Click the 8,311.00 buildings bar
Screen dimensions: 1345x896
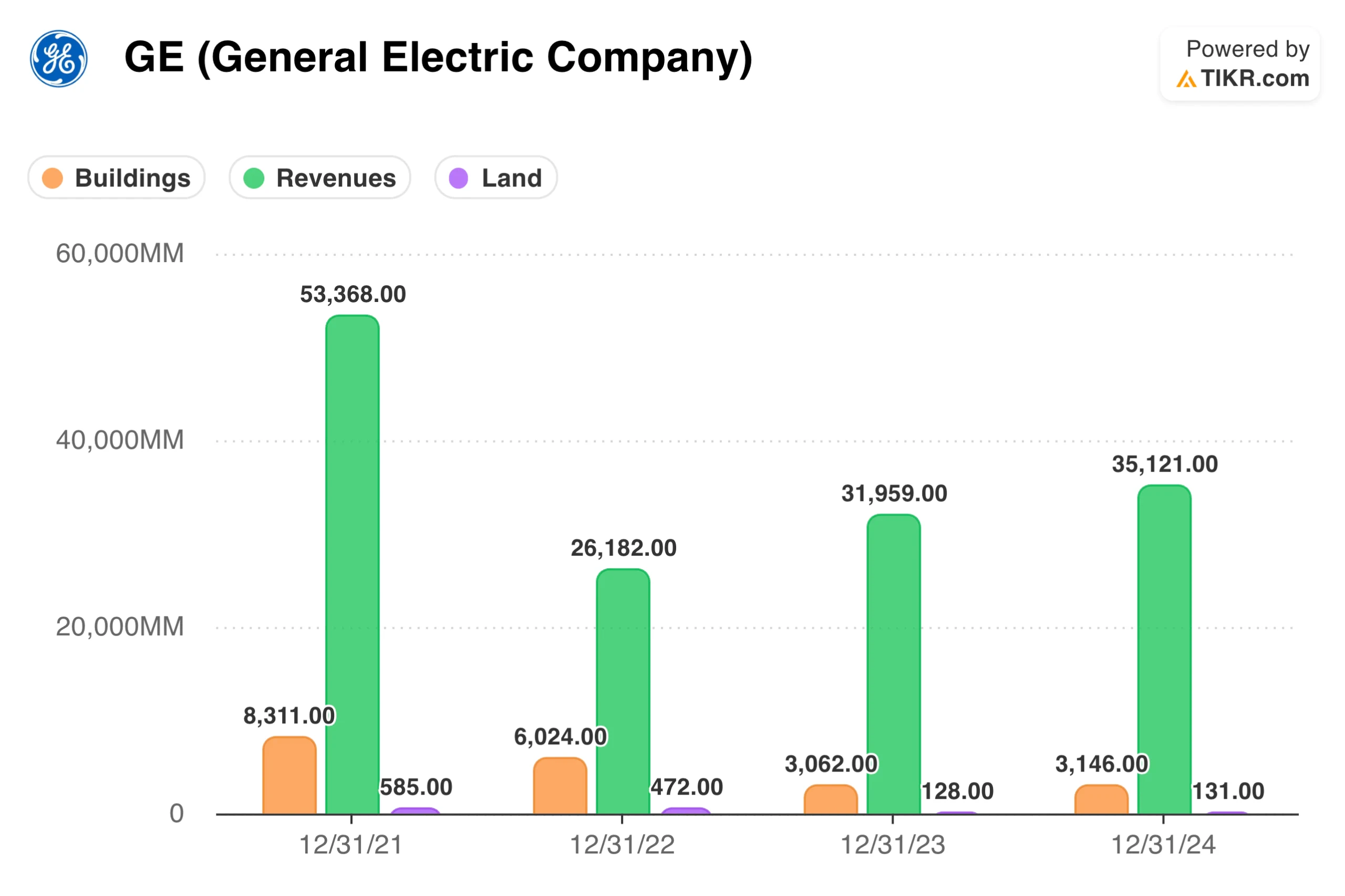pos(289,774)
